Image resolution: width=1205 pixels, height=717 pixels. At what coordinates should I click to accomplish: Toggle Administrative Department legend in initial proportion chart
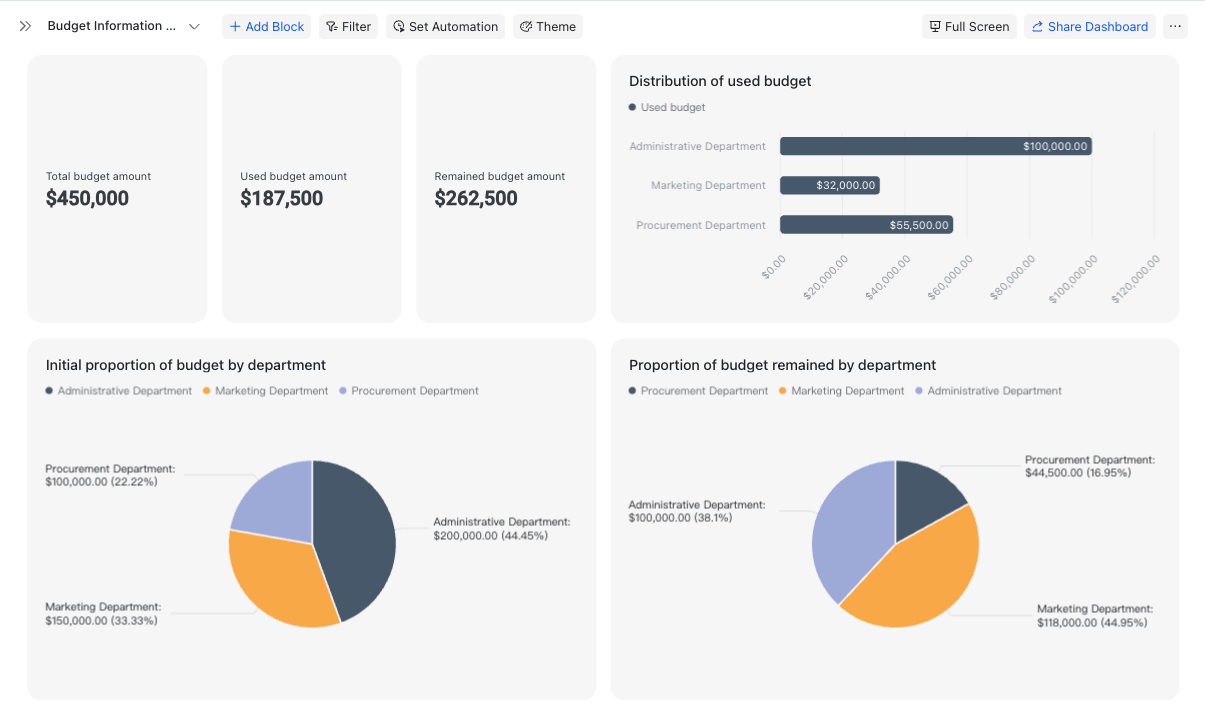click(118, 391)
